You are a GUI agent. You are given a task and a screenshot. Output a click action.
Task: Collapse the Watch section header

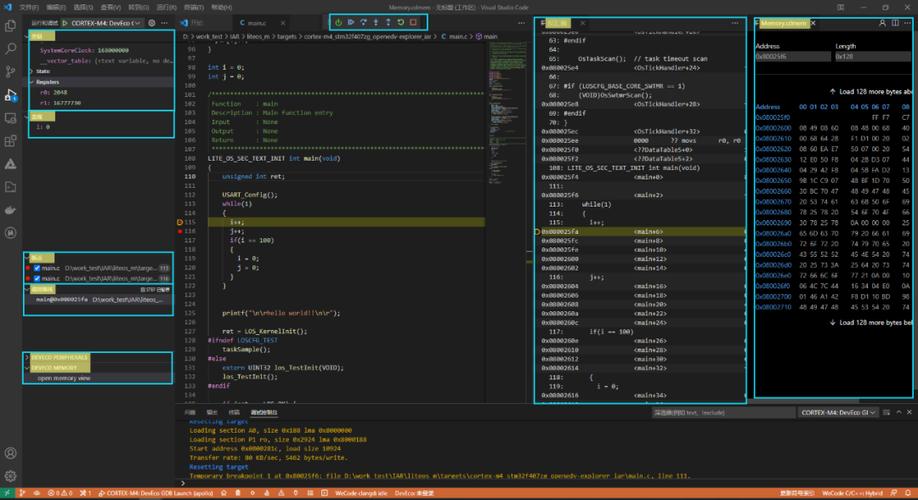click(x=40, y=117)
